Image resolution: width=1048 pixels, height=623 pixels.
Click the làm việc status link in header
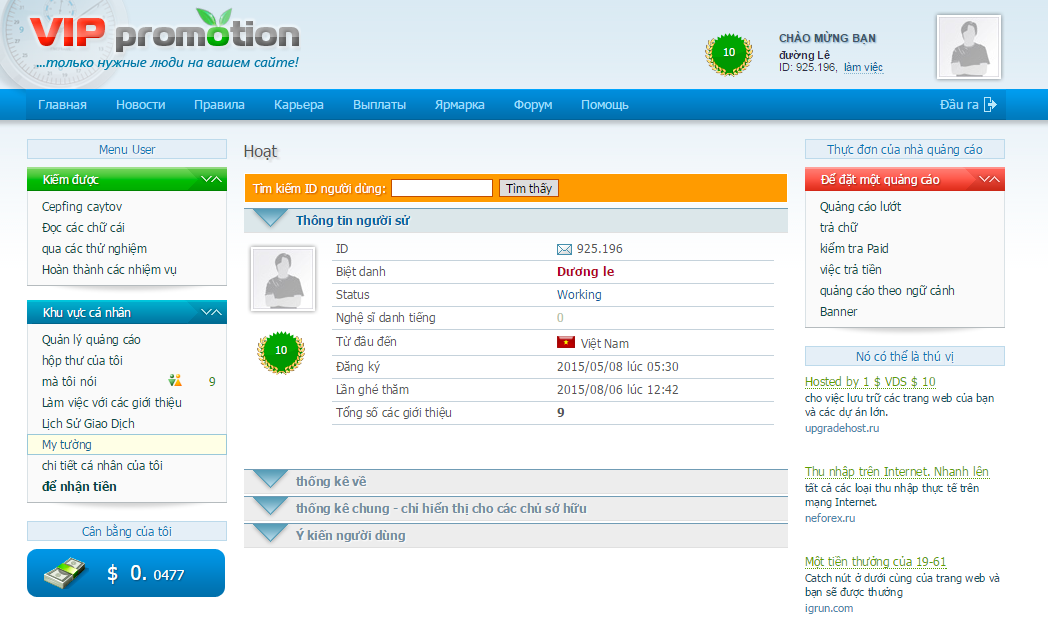pos(863,68)
